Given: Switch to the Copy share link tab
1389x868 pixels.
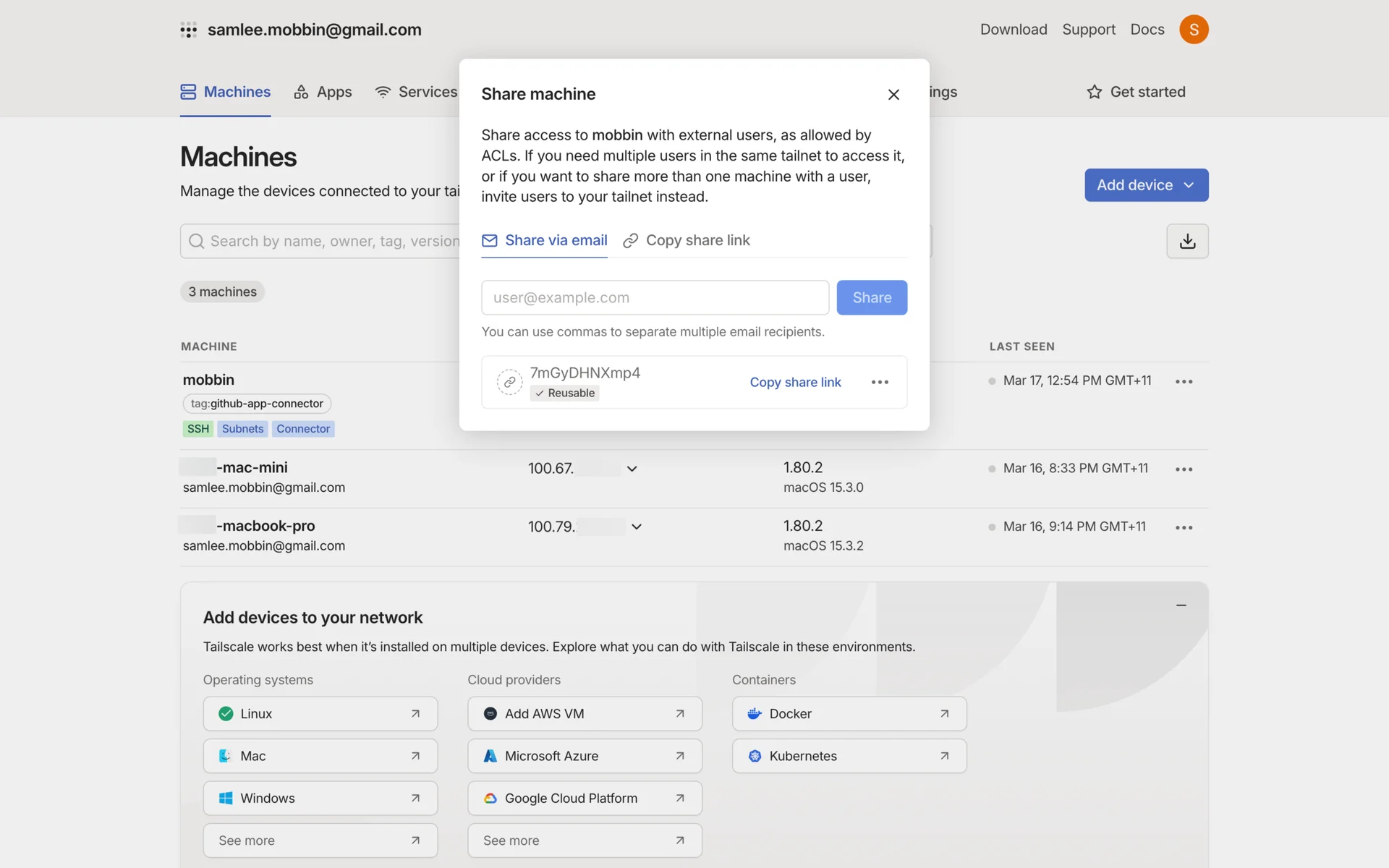Looking at the screenshot, I should 687,240.
